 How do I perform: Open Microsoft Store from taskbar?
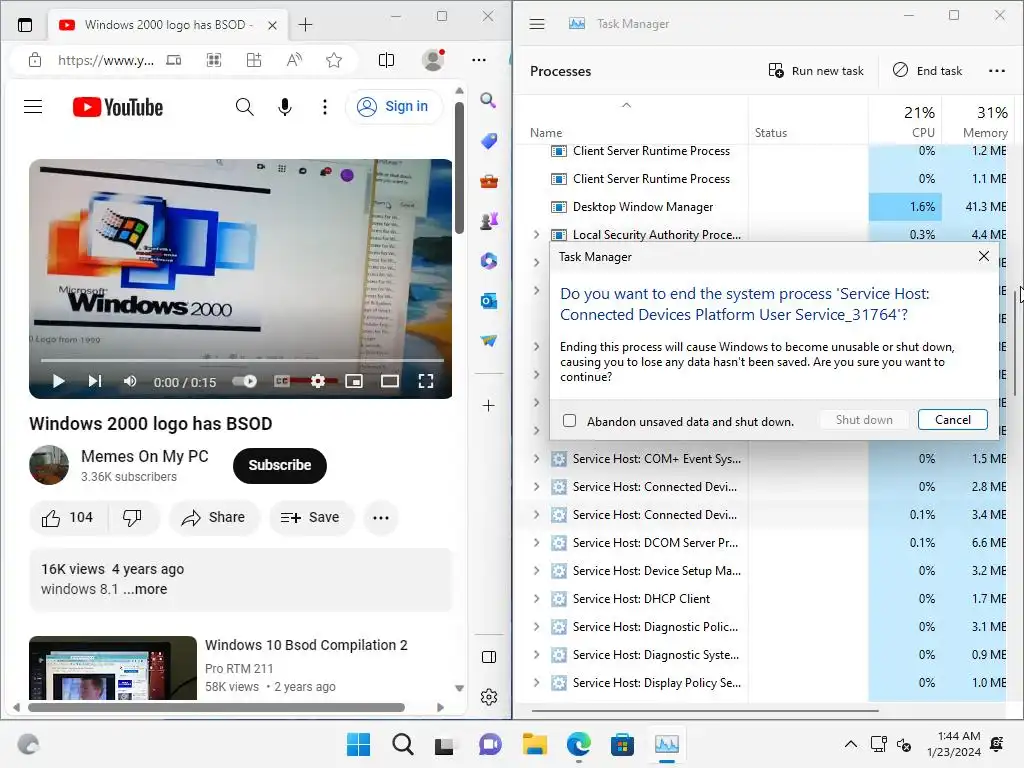tap(622, 744)
